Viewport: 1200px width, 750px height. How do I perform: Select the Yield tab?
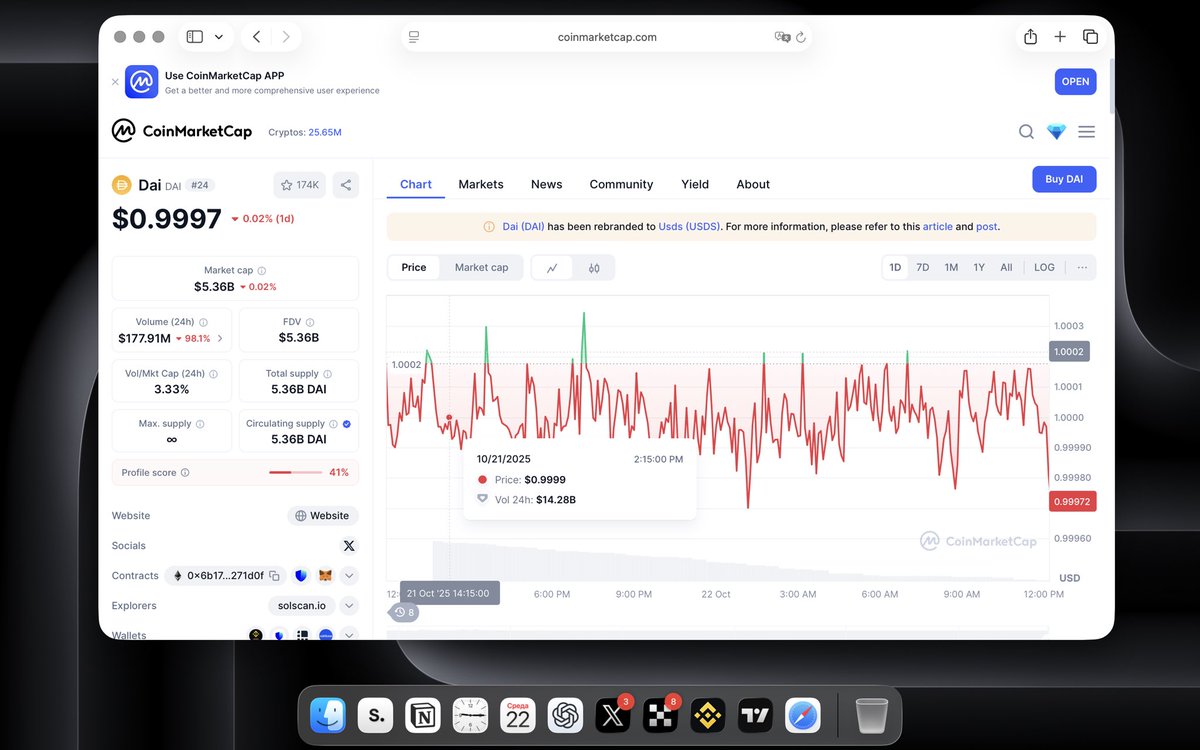click(695, 184)
